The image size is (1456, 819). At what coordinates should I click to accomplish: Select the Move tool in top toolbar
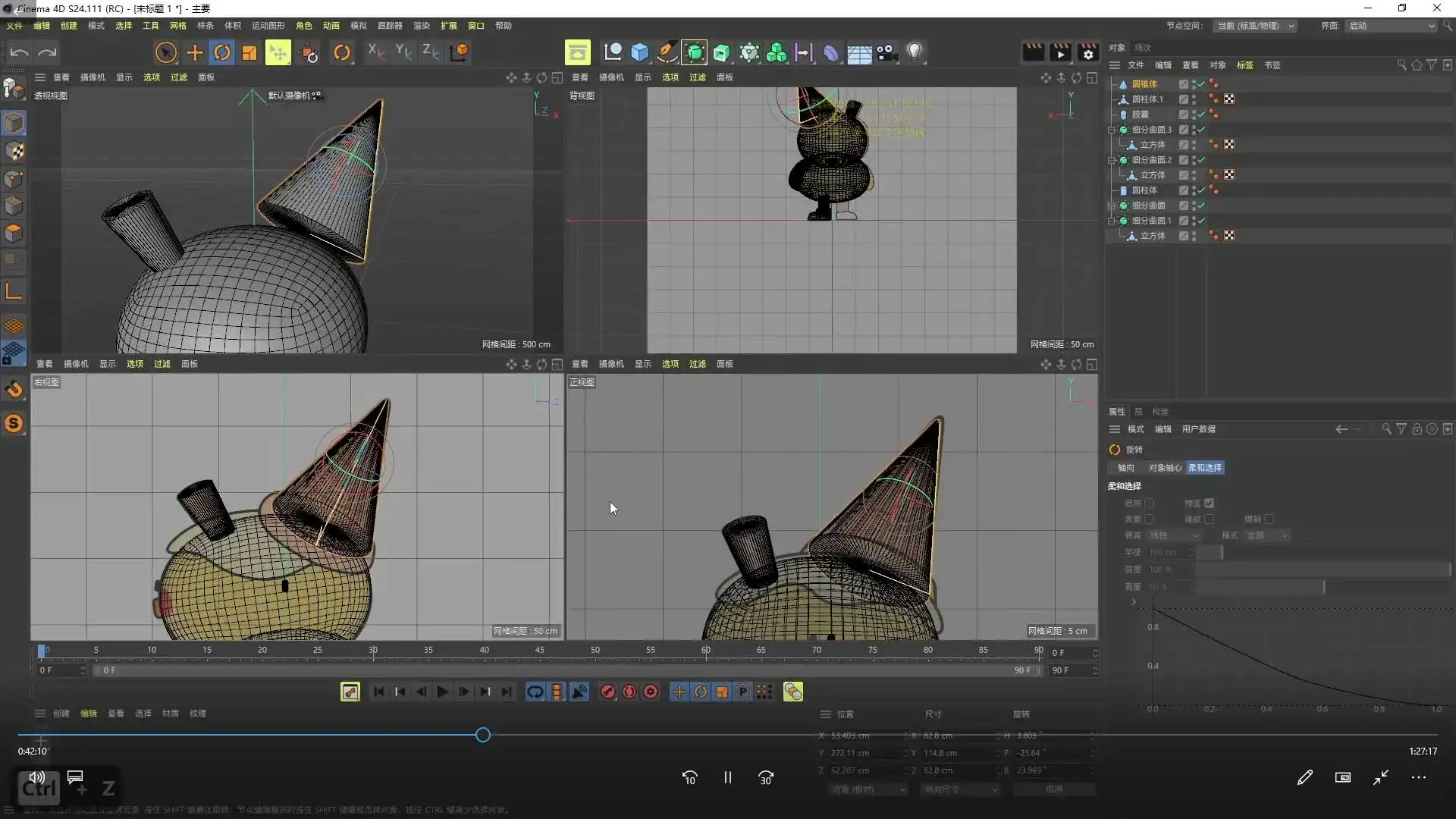point(195,52)
